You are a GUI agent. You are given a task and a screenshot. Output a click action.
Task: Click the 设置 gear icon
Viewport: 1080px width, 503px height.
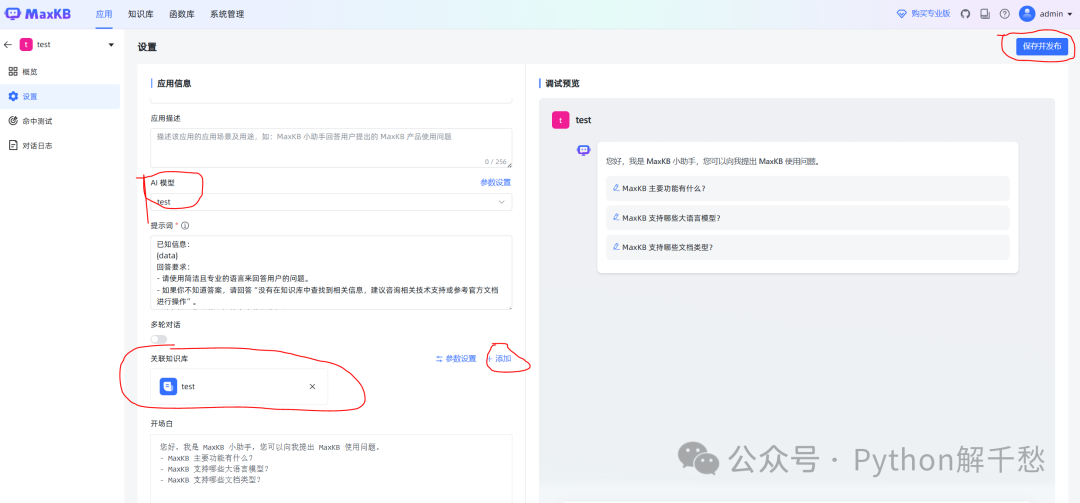(x=12, y=96)
